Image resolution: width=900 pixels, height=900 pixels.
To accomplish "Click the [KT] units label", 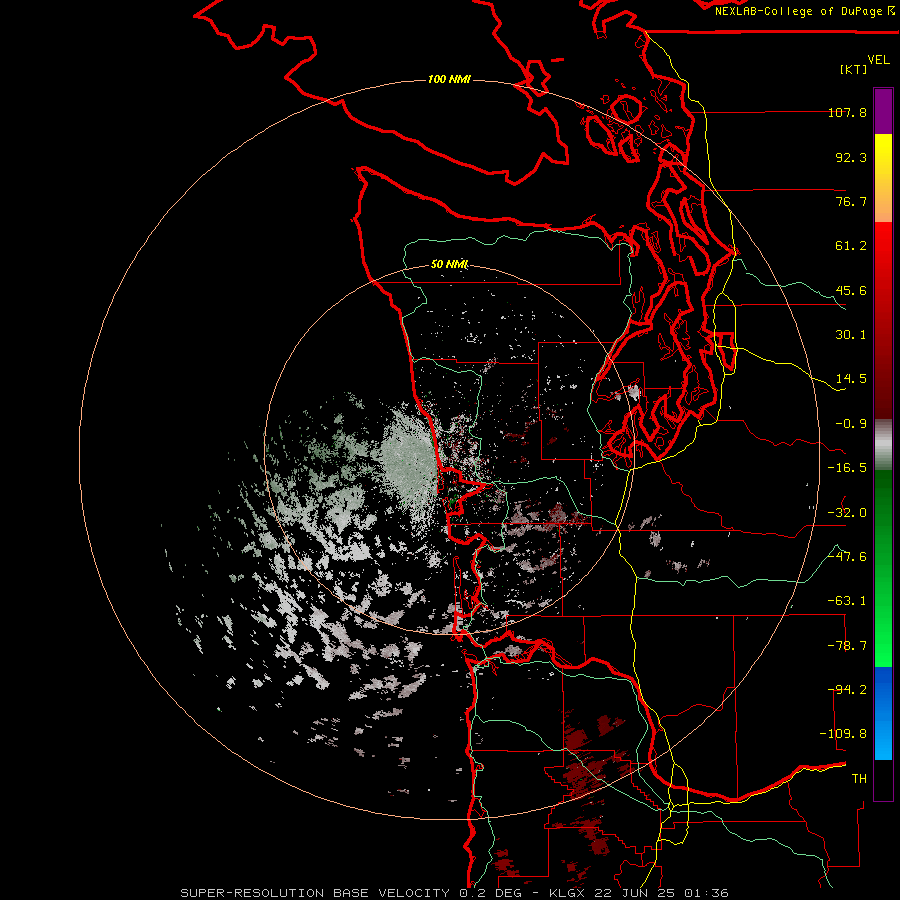I will click(854, 69).
